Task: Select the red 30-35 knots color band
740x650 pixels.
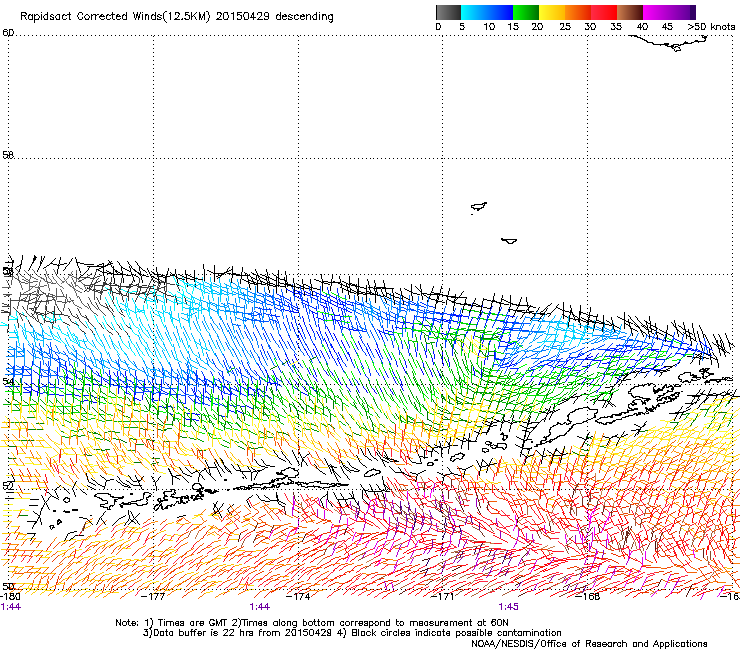Action: click(604, 12)
